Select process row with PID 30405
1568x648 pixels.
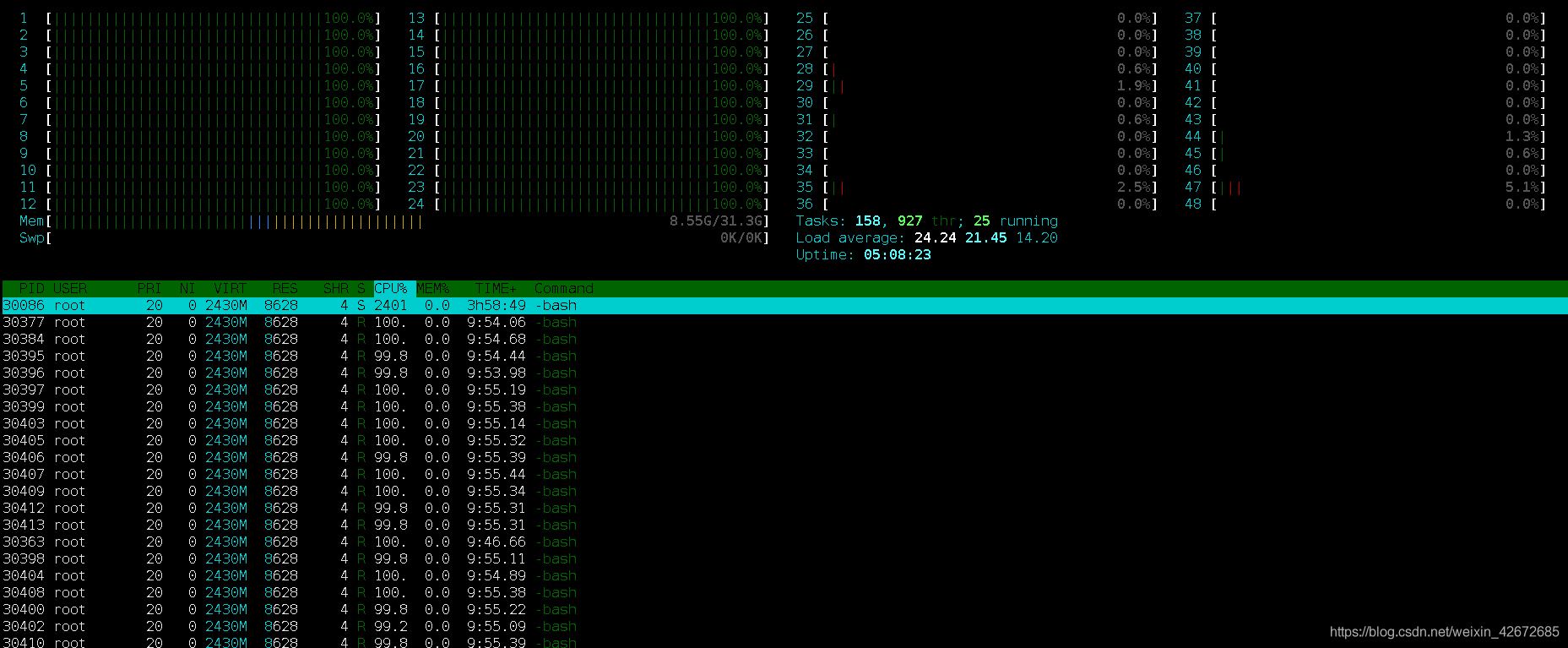(x=784, y=441)
